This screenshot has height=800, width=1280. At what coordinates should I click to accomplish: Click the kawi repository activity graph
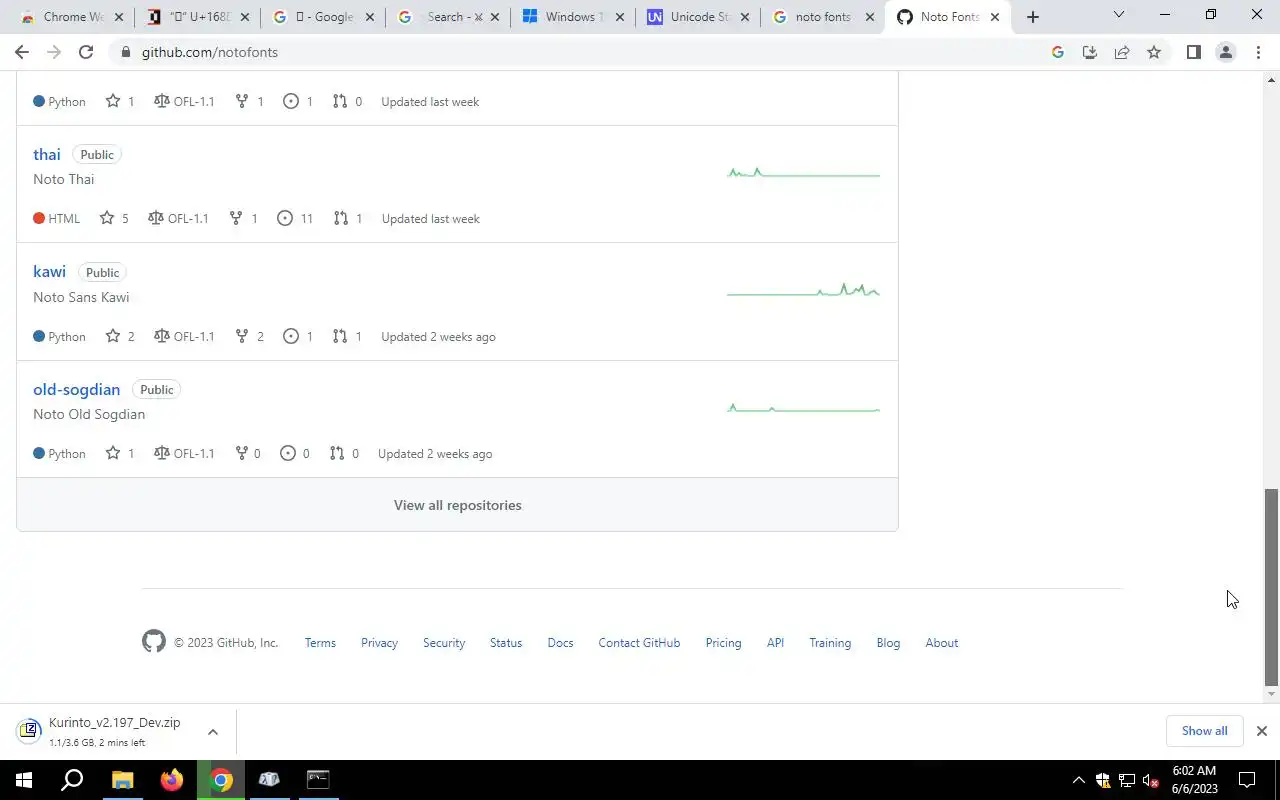coord(803,290)
